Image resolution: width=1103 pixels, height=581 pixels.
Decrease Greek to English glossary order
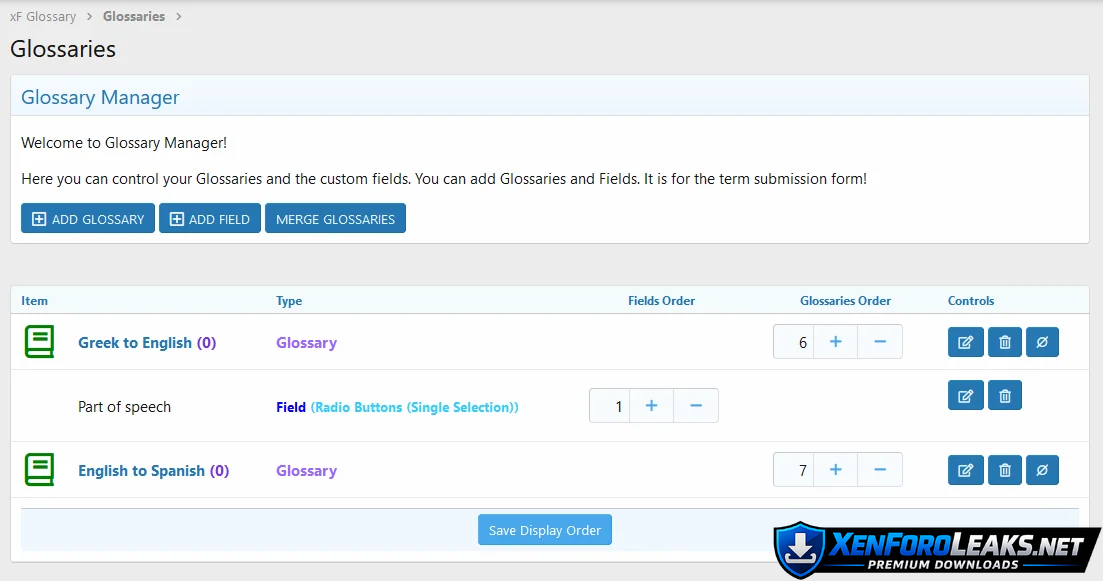click(x=880, y=342)
